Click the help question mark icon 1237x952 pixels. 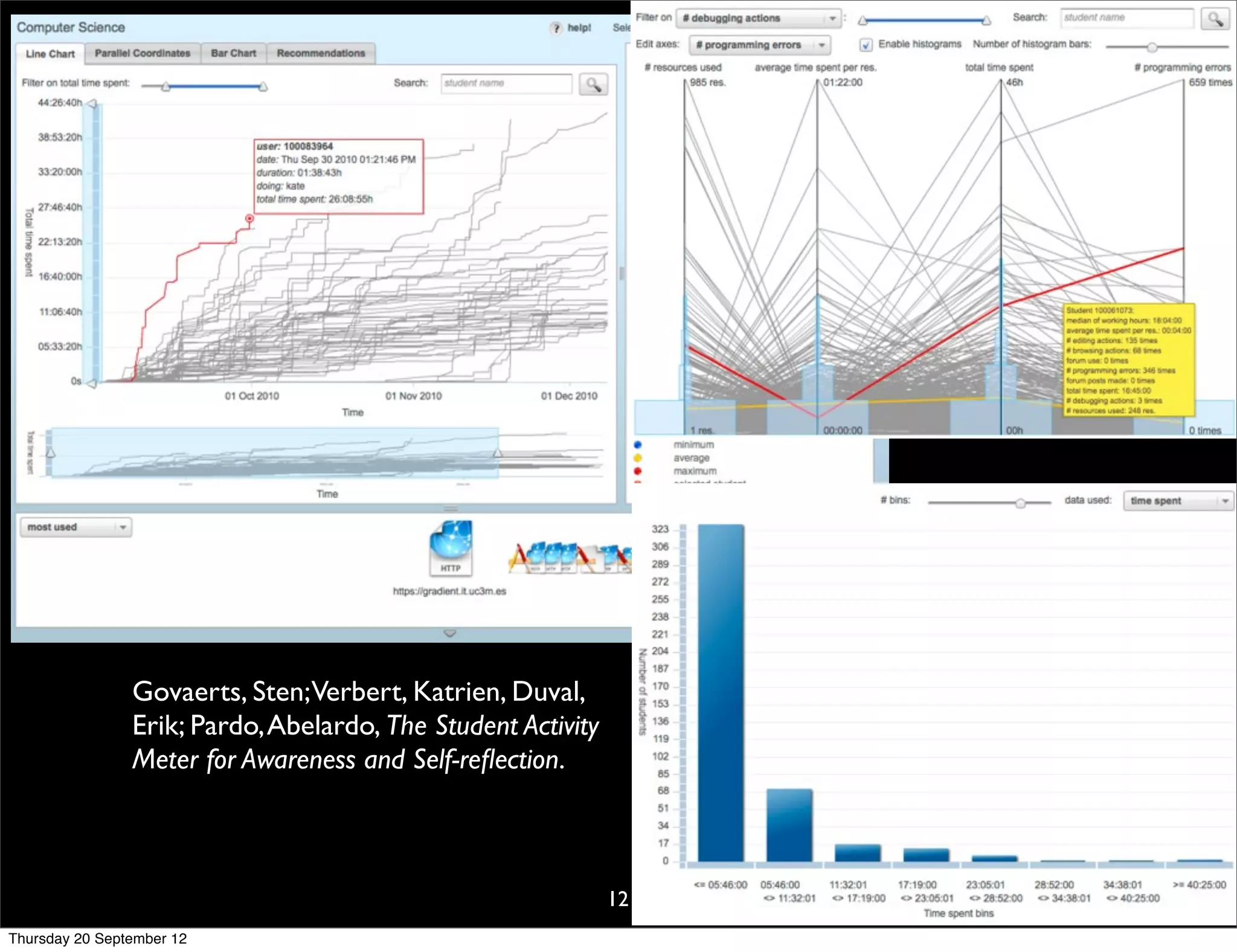click(556, 28)
